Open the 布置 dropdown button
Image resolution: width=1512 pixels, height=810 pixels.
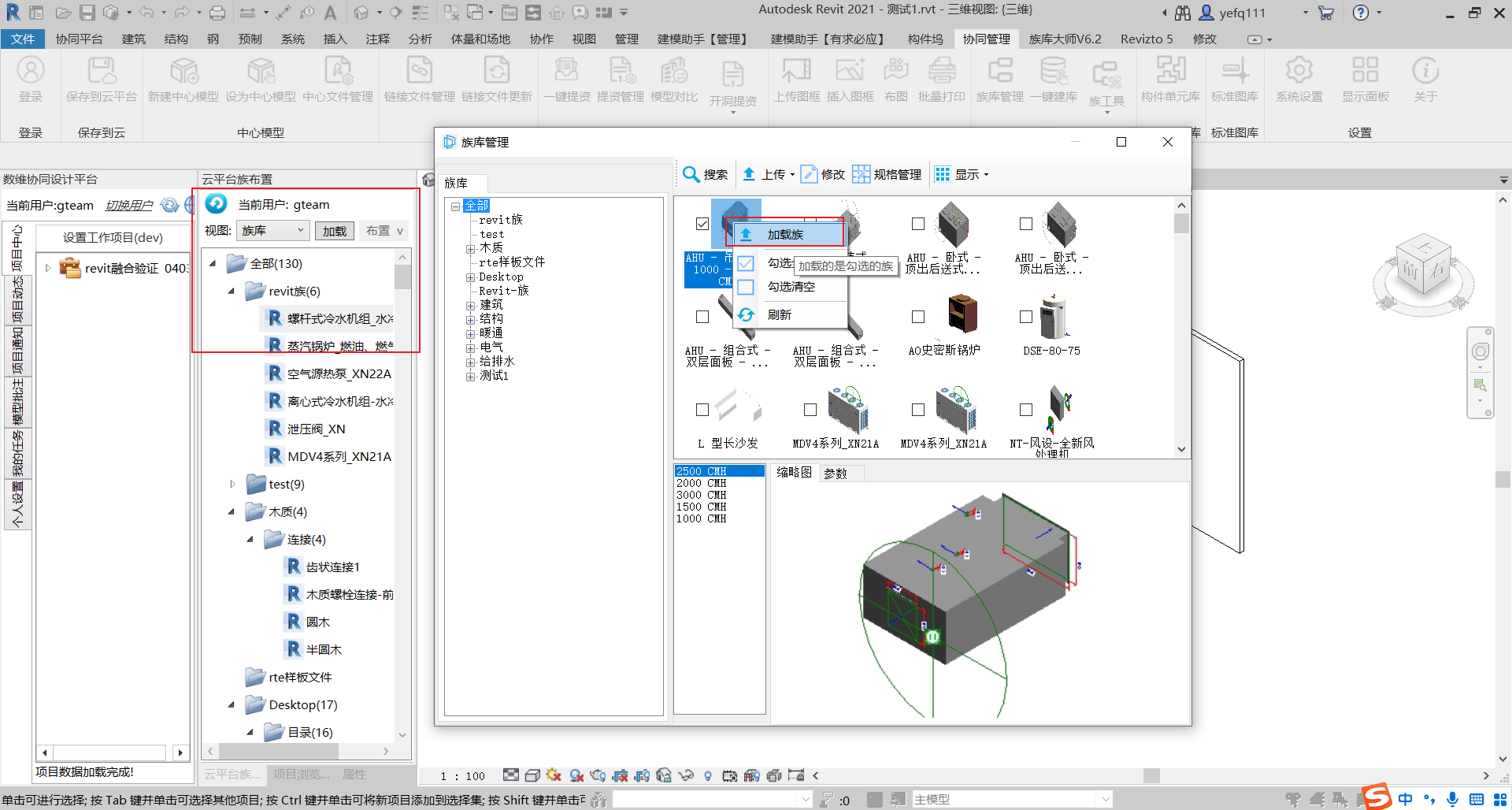point(384,231)
